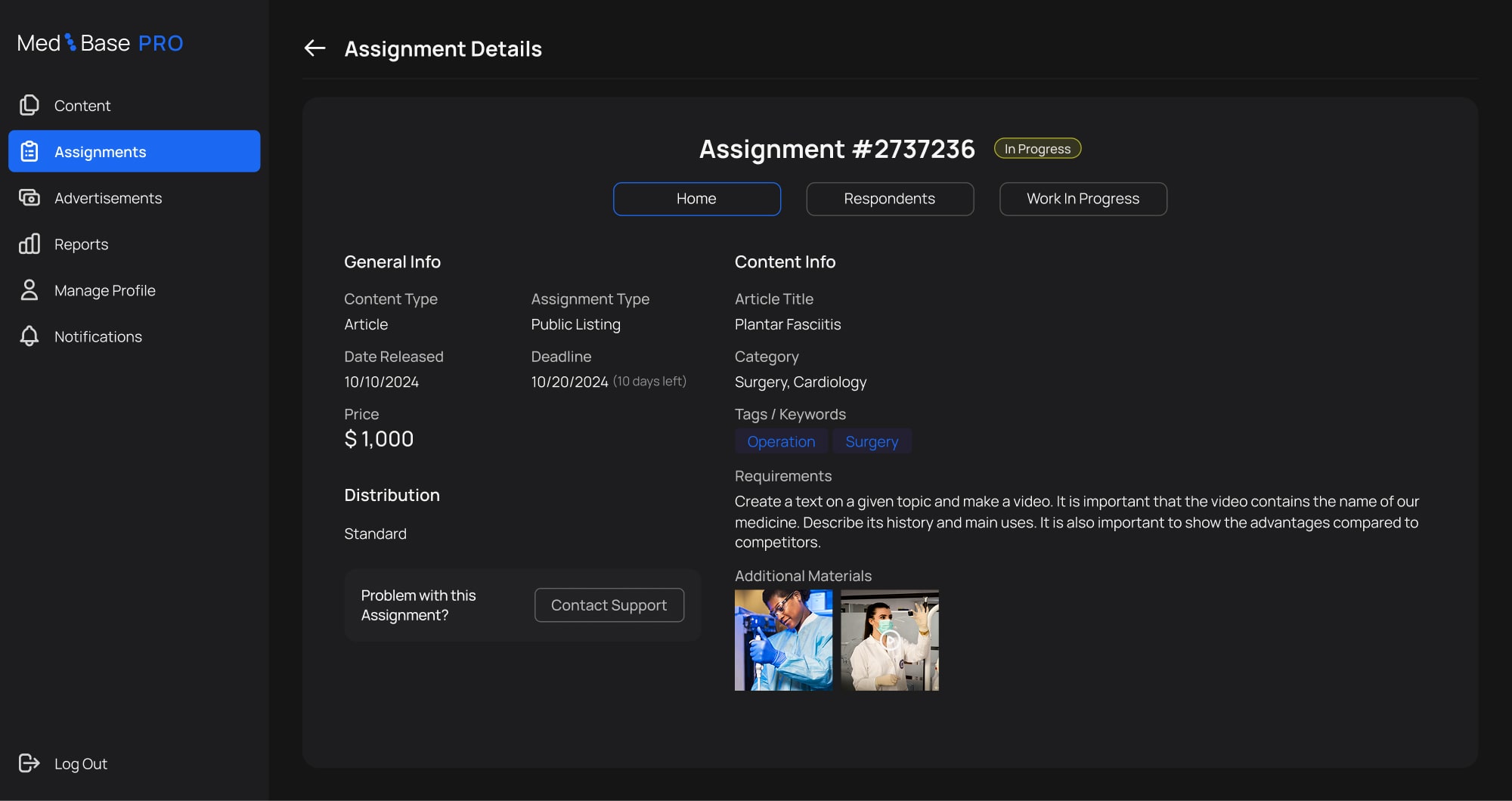Select the Surgery keyword tag
This screenshot has height=801, width=1512.
pos(872,441)
